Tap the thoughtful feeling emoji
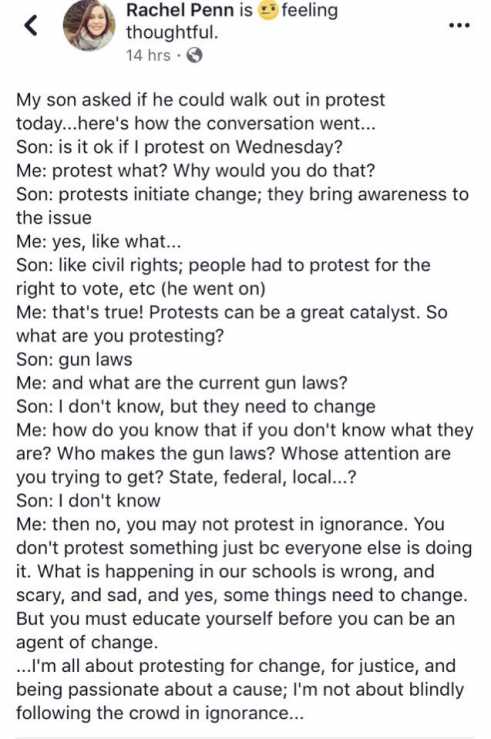Image resolution: width=491 pixels, height=739 pixels. [x=267, y=11]
